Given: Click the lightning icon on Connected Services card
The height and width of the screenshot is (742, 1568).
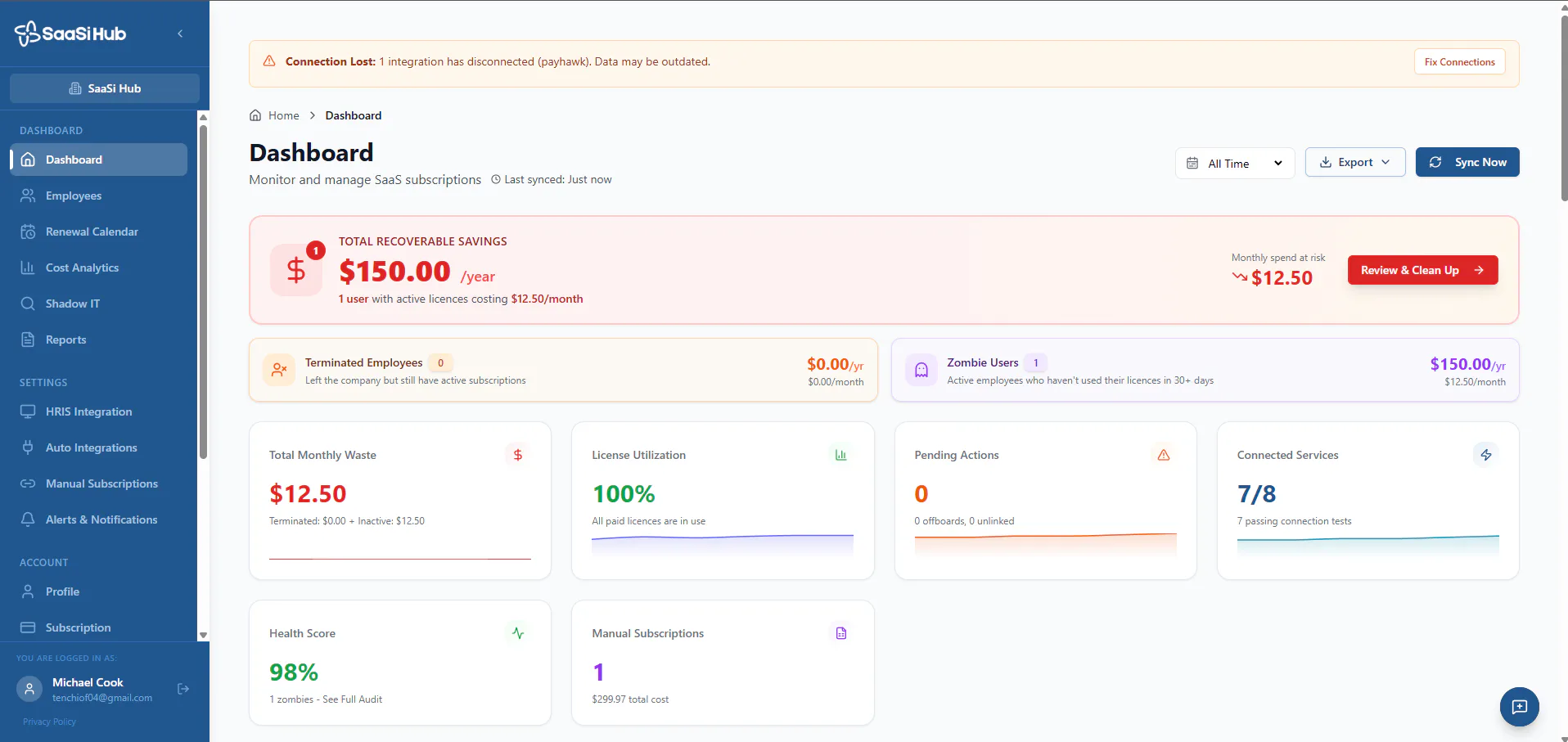Looking at the screenshot, I should (1486, 455).
